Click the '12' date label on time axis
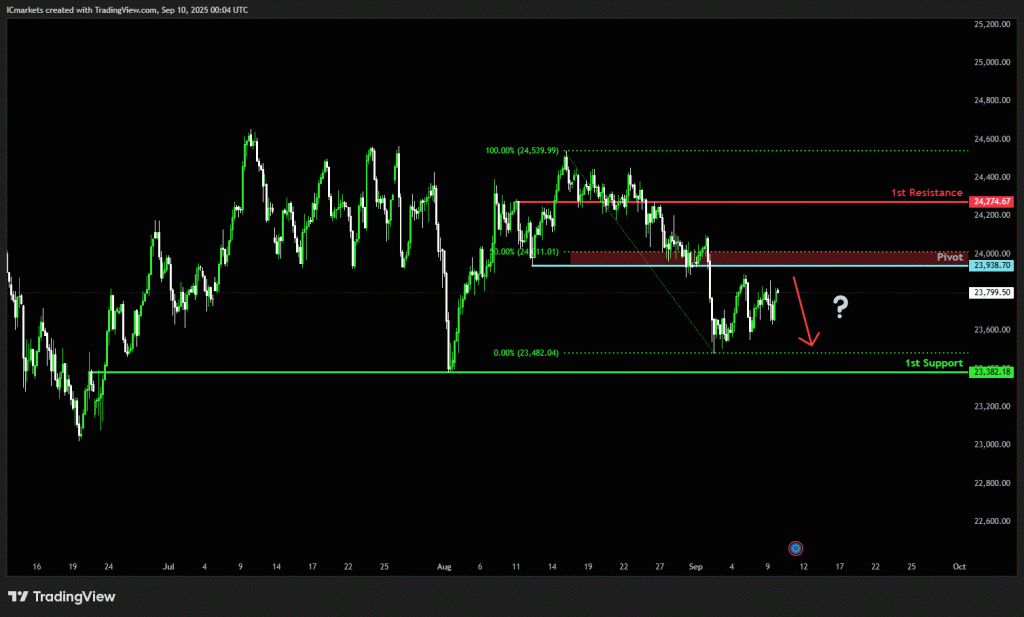The image size is (1024, 617). click(x=803, y=567)
